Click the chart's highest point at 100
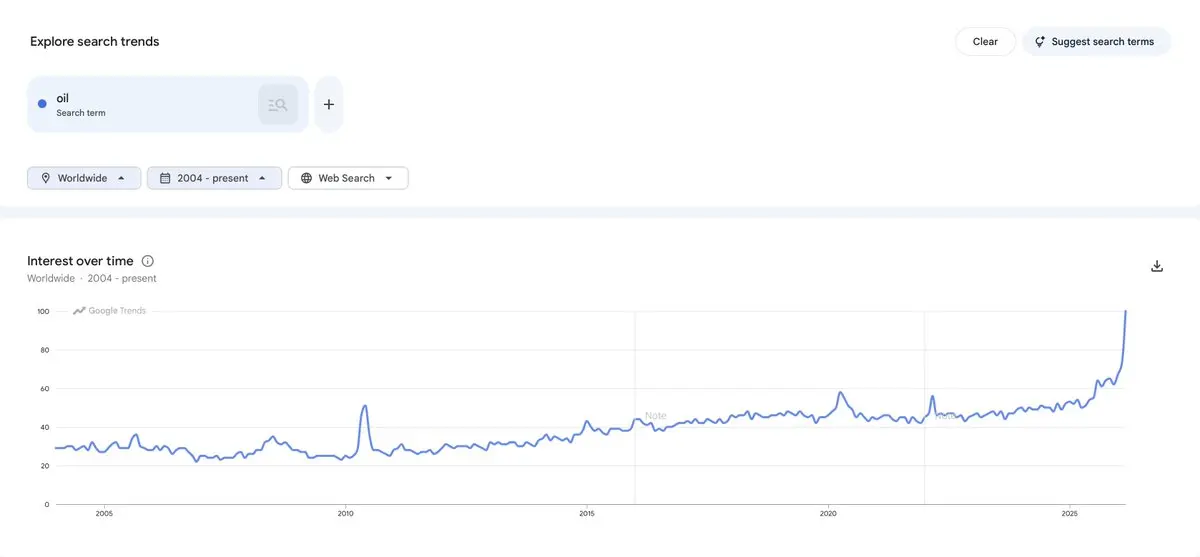 (1126, 312)
